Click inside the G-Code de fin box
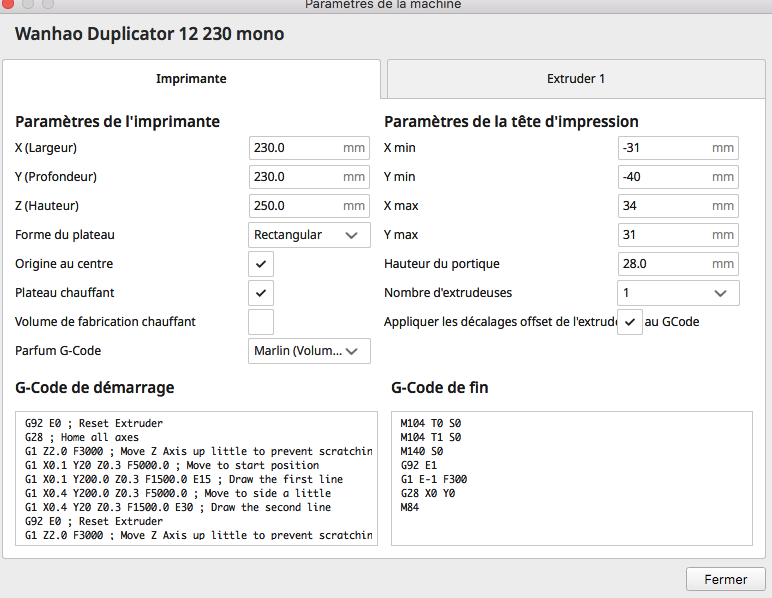Viewport: 772px width, 598px height. (572, 478)
